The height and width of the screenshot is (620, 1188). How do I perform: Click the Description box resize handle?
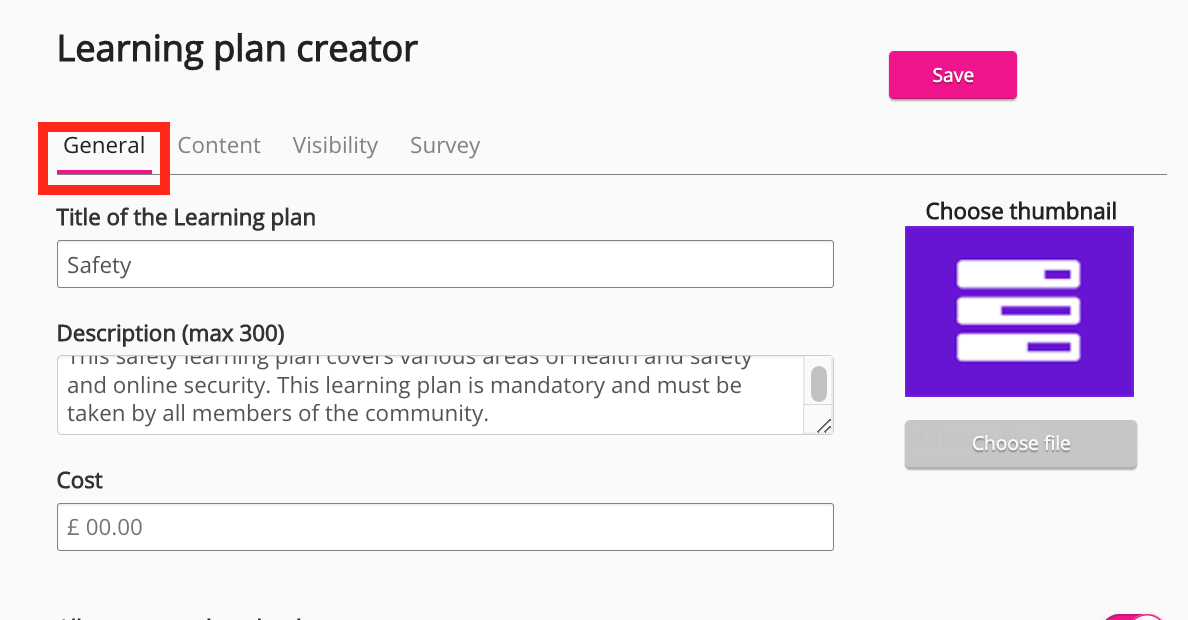[824, 426]
